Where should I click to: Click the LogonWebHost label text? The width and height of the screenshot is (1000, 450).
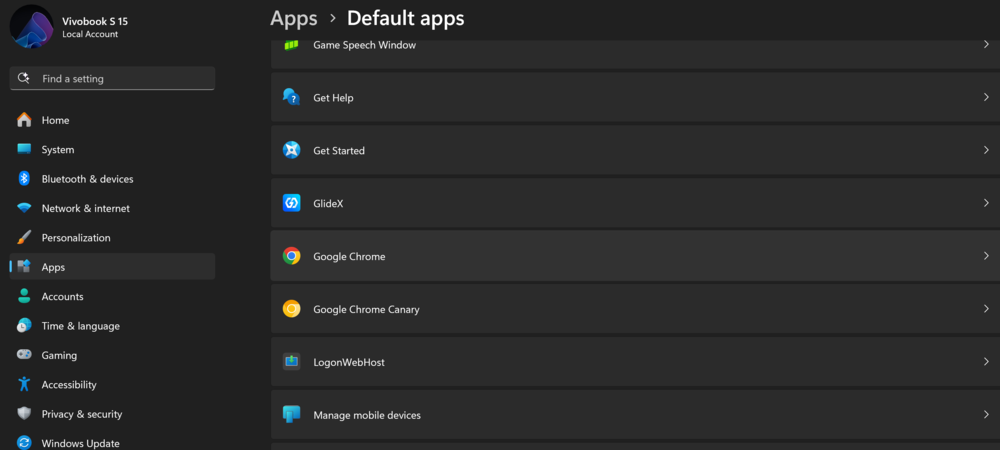click(x=349, y=362)
